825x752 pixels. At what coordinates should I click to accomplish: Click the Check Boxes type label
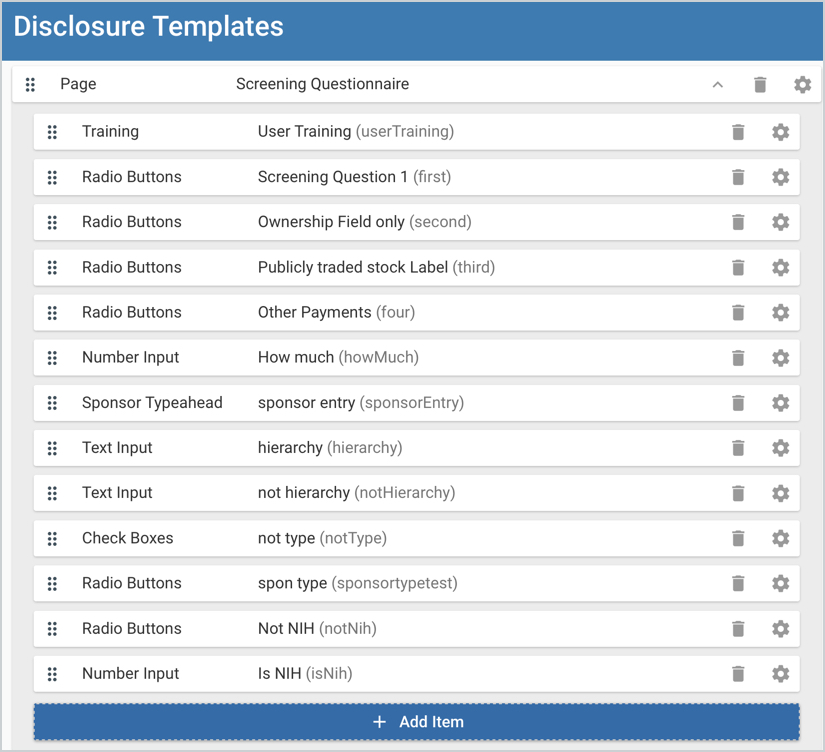[127, 538]
